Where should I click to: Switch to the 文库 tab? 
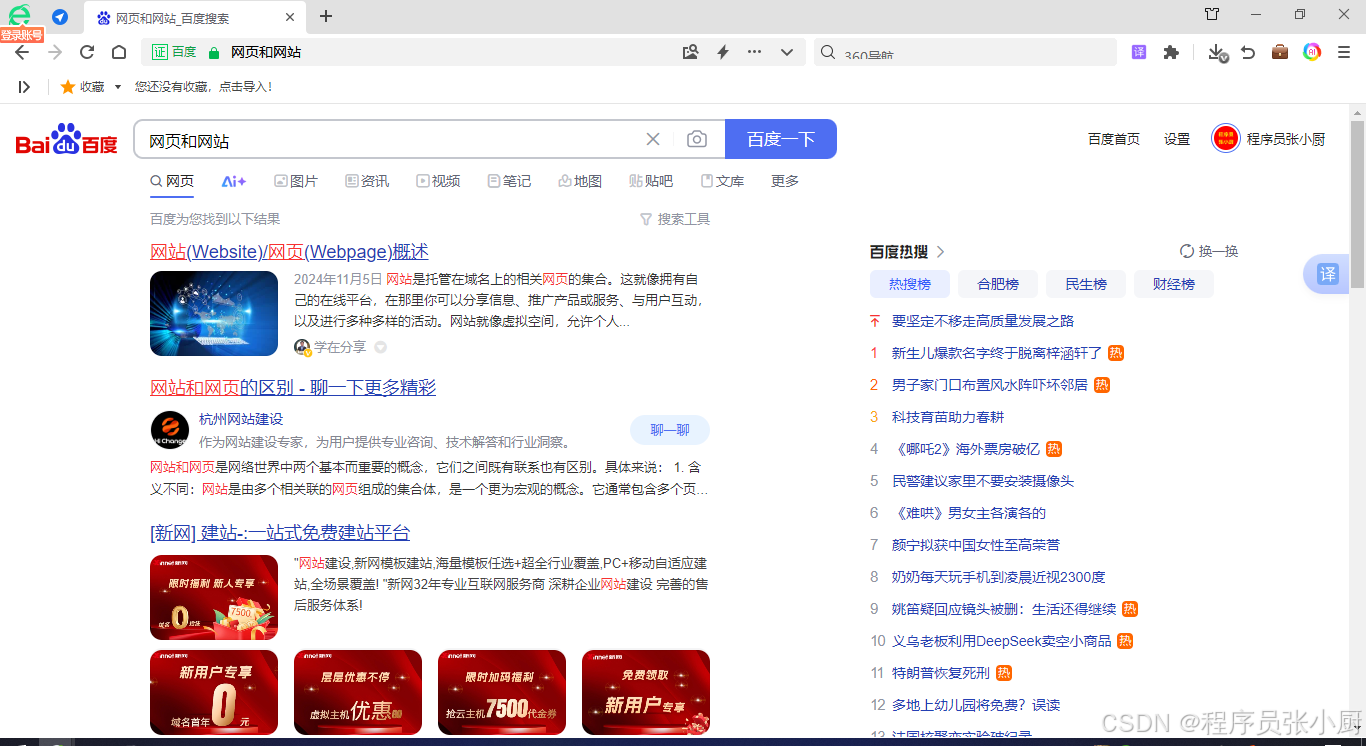click(x=722, y=181)
